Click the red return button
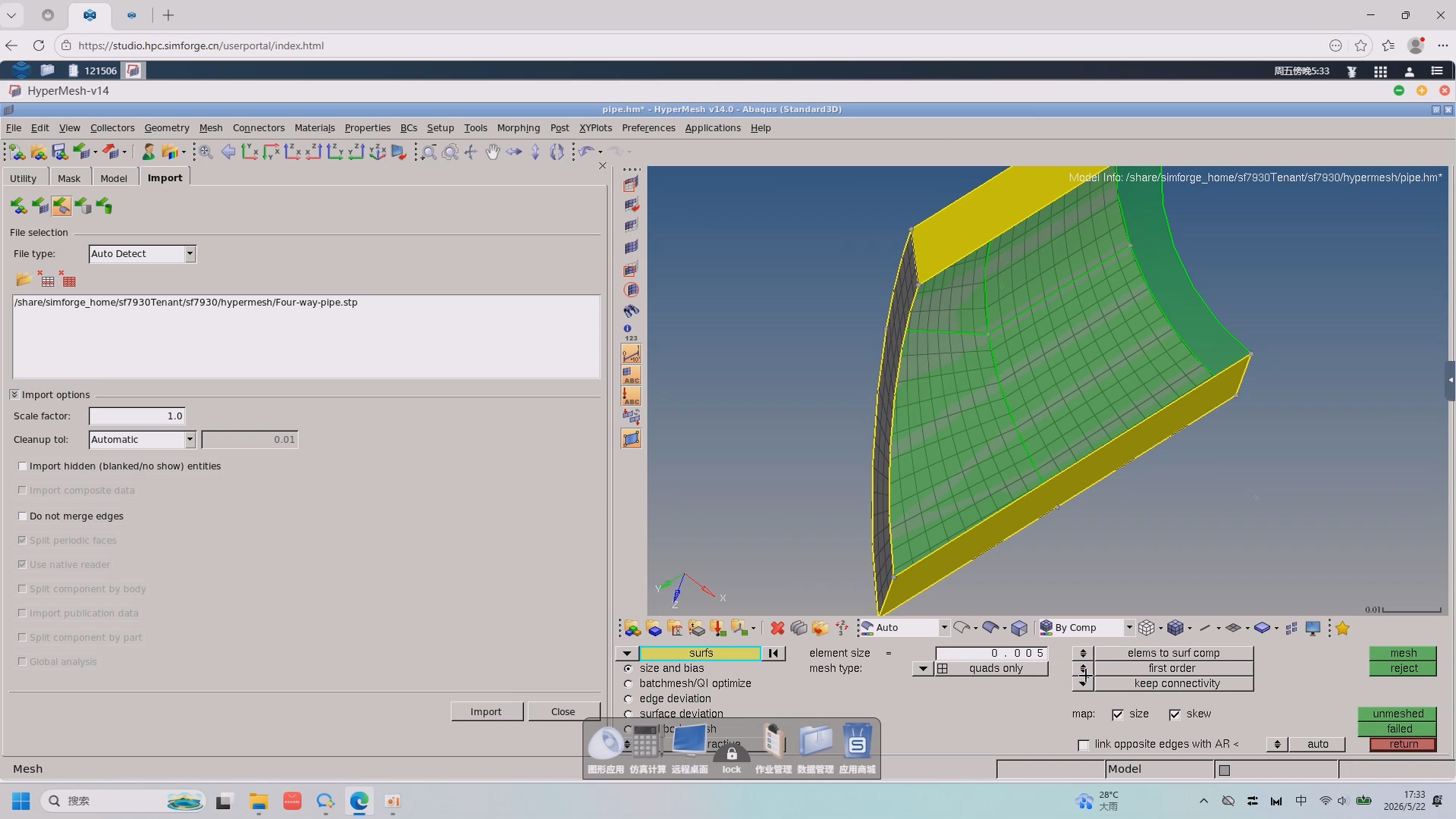 tap(1403, 744)
